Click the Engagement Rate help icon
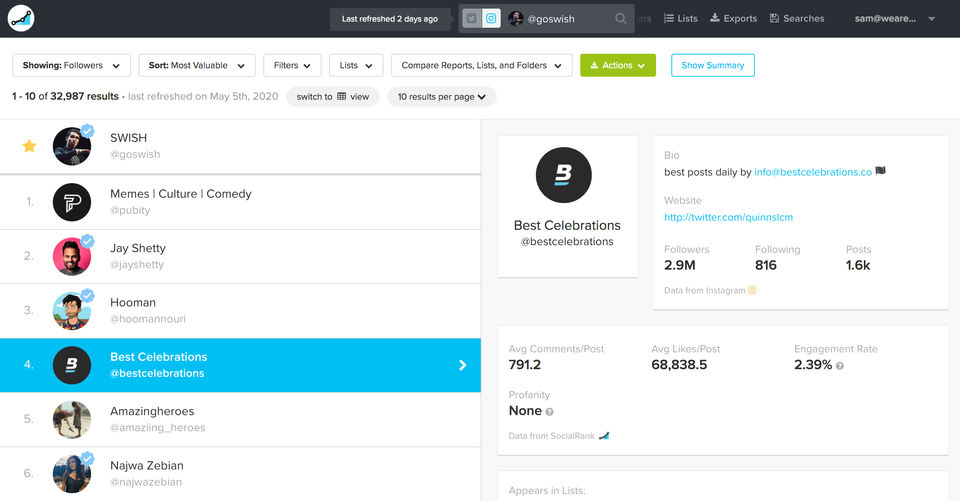This screenshot has width=960, height=501. coord(839,366)
